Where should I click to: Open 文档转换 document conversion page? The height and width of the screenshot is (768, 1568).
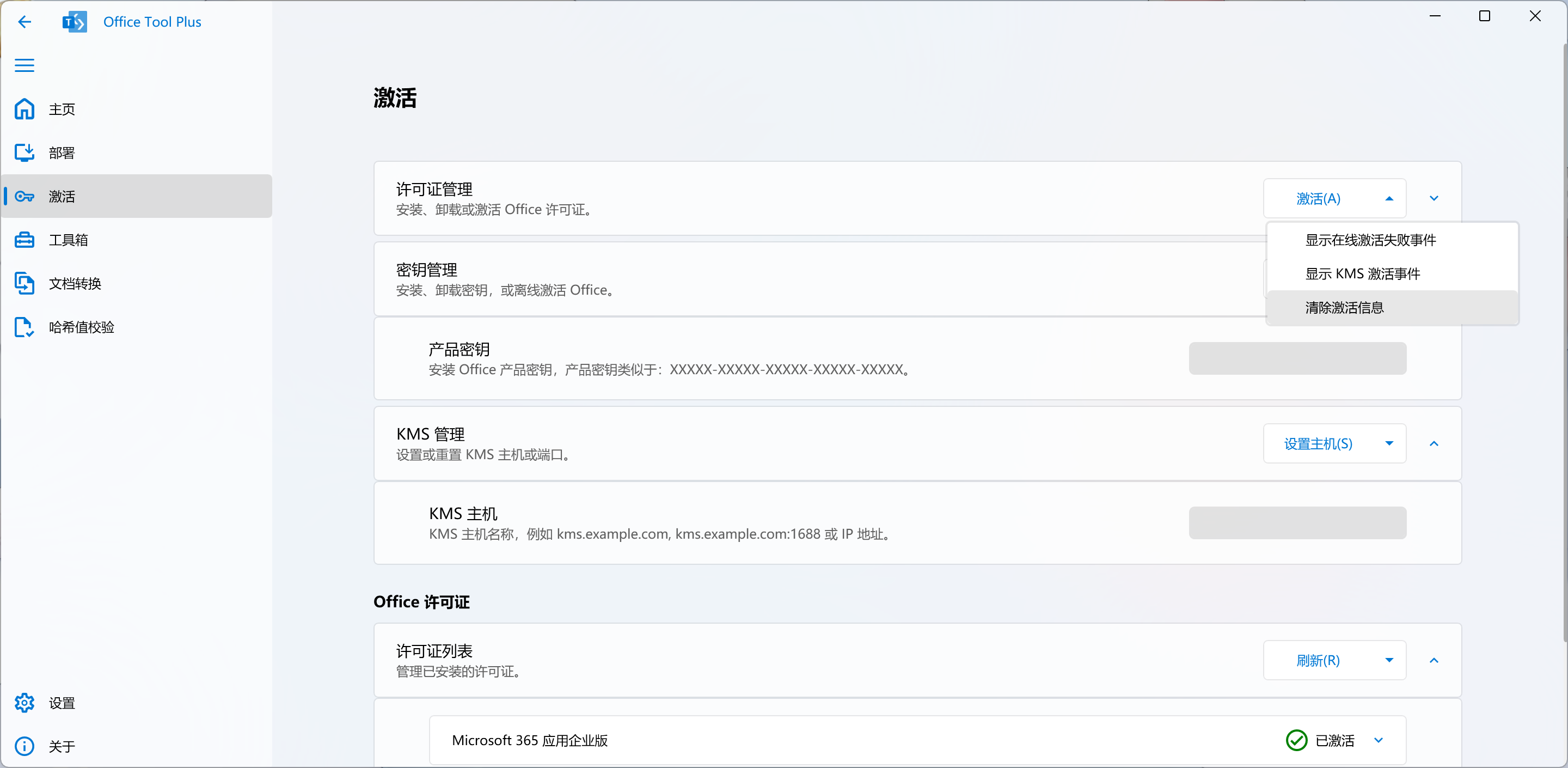coord(74,283)
